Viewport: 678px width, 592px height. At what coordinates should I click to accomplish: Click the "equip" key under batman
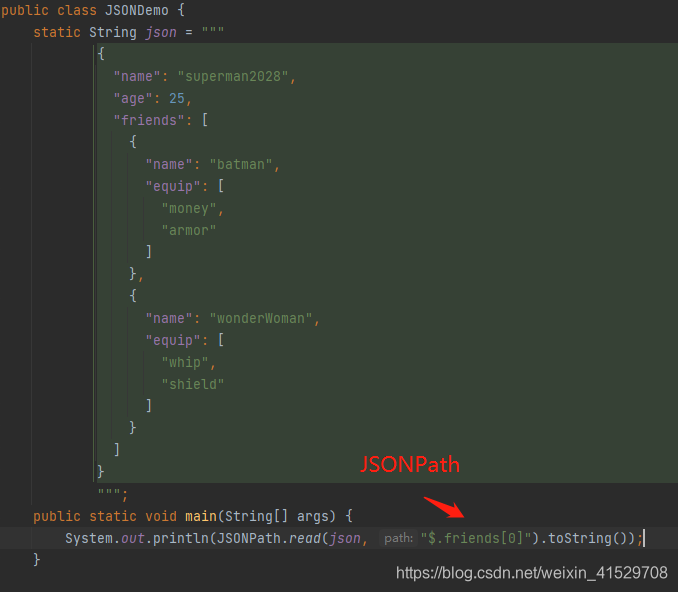point(173,186)
